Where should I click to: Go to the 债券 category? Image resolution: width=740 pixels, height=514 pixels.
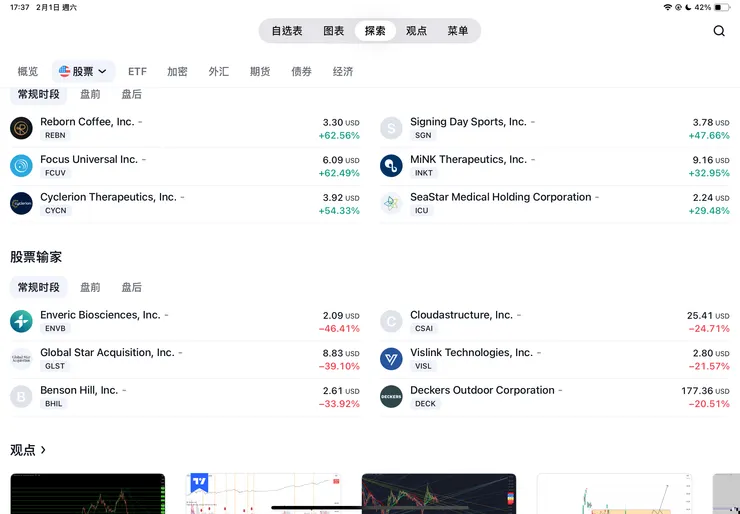(302, 71)
